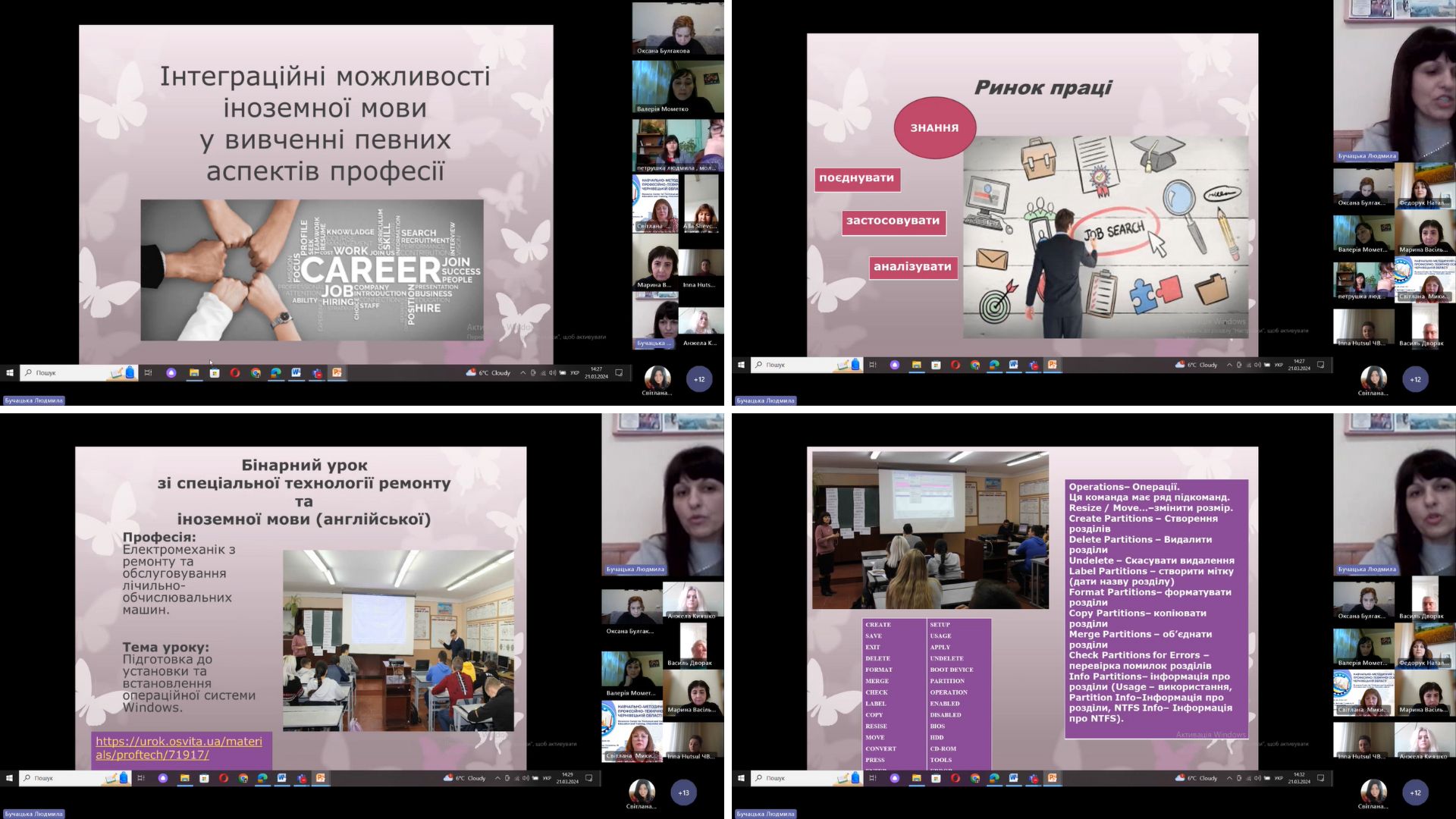Open Opera browser icon under 'Ринок праці' slide
Screen dimensions: 1456x819
955,365
